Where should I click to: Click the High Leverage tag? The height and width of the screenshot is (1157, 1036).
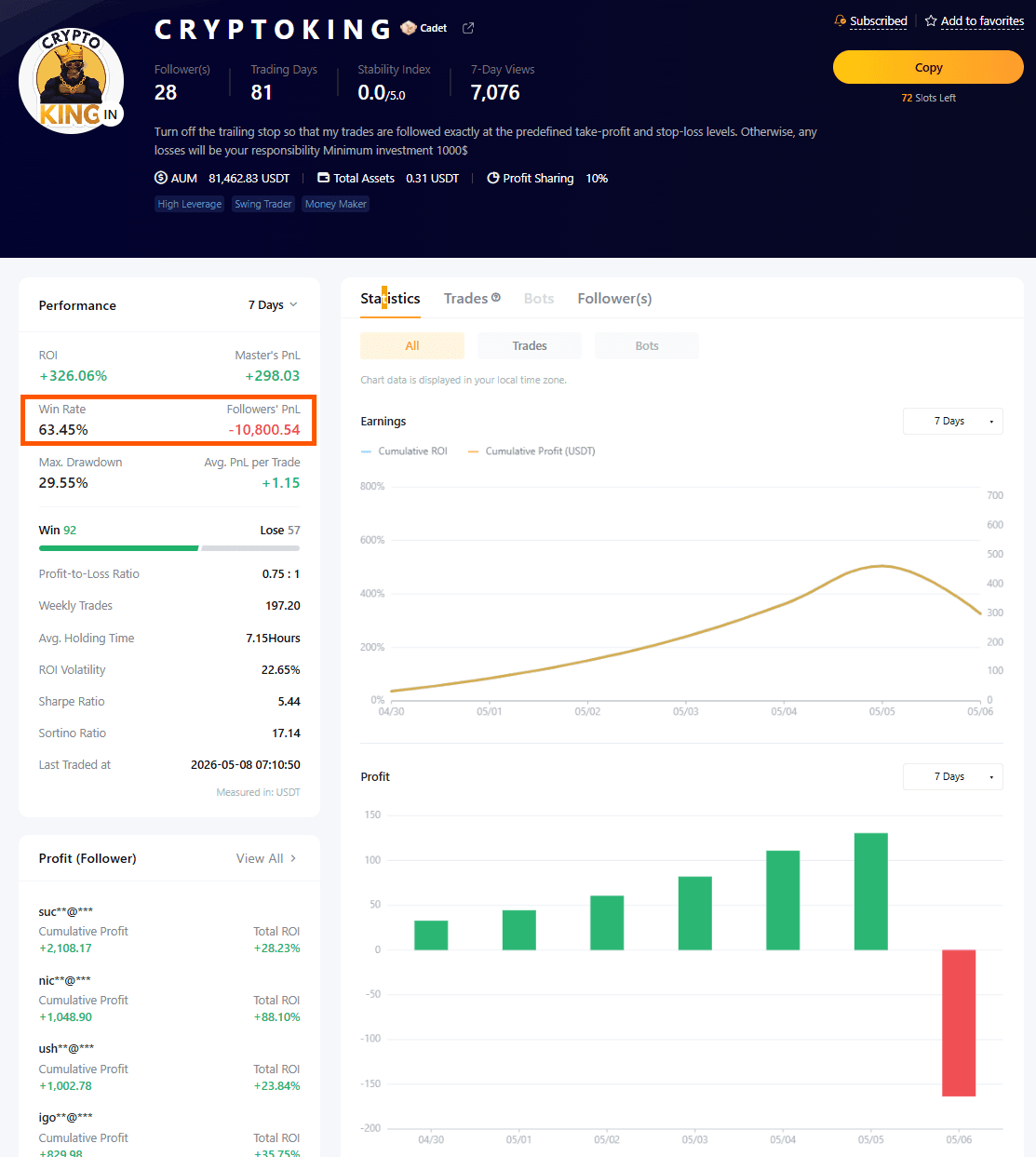(190, 204)
